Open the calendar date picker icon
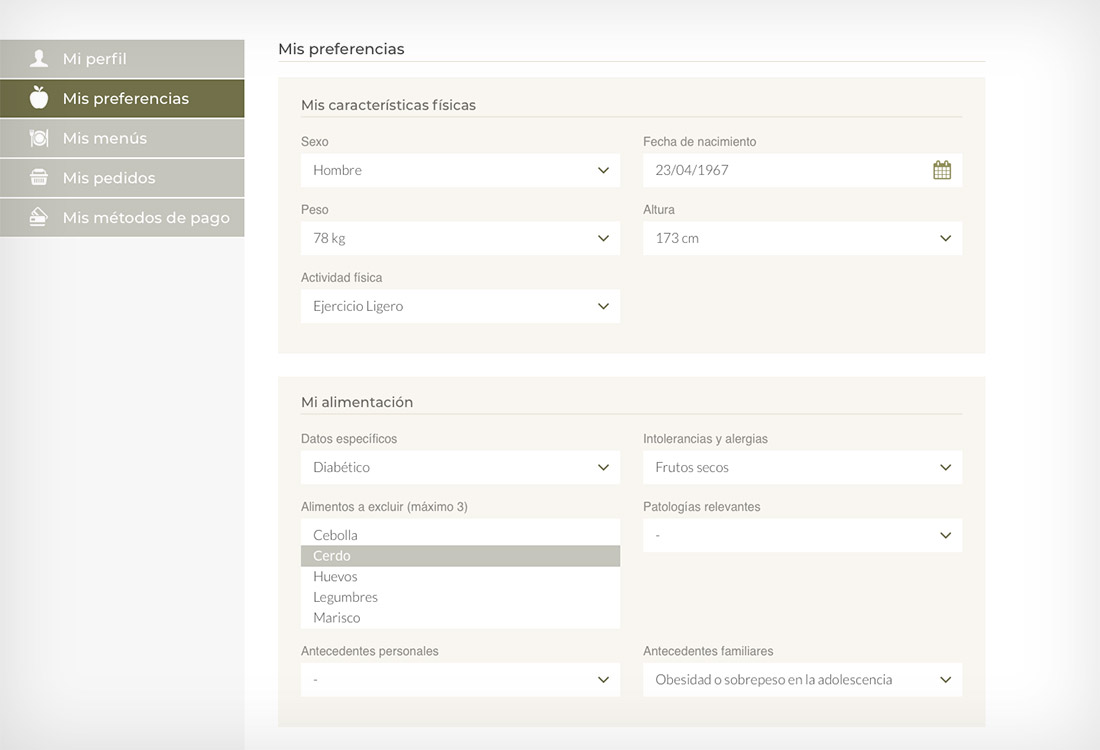The height and width of the screenshot is (750, 1100). 941,170
